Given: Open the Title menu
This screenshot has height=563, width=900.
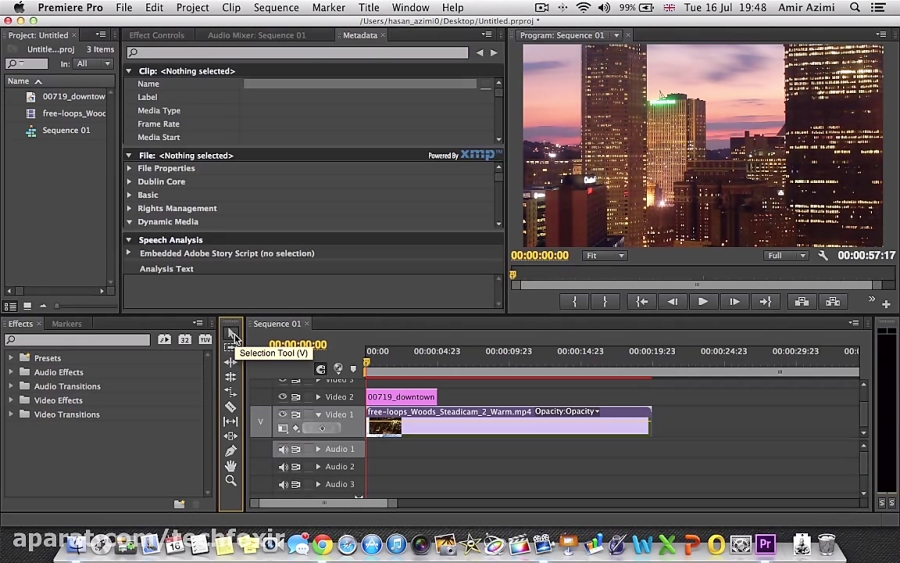Looking at the screenshot, I should point(368,7).
